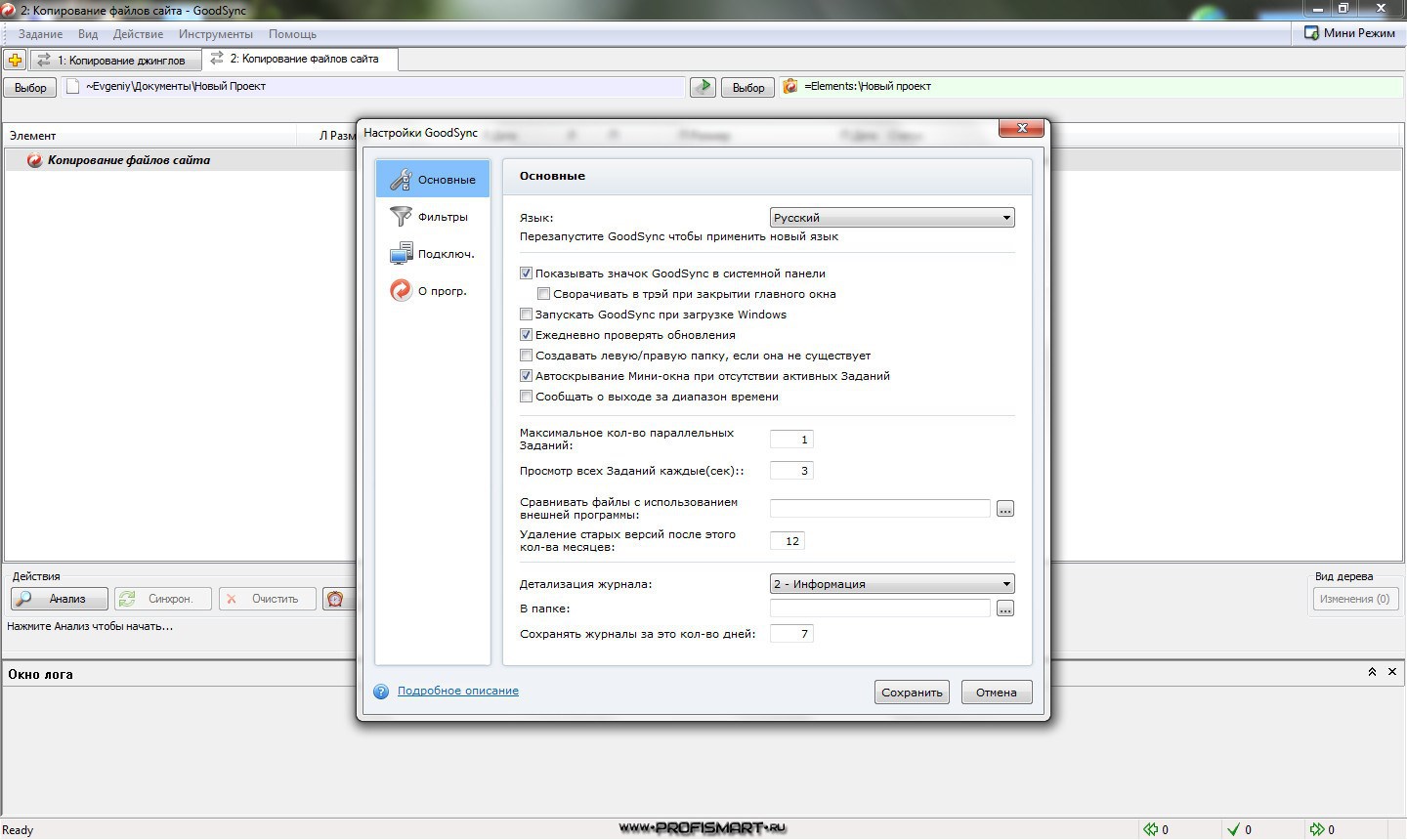1407x840 pixels.
Task: Click the Изменения (0) tree view button
Action: [x=1354, y=599]
